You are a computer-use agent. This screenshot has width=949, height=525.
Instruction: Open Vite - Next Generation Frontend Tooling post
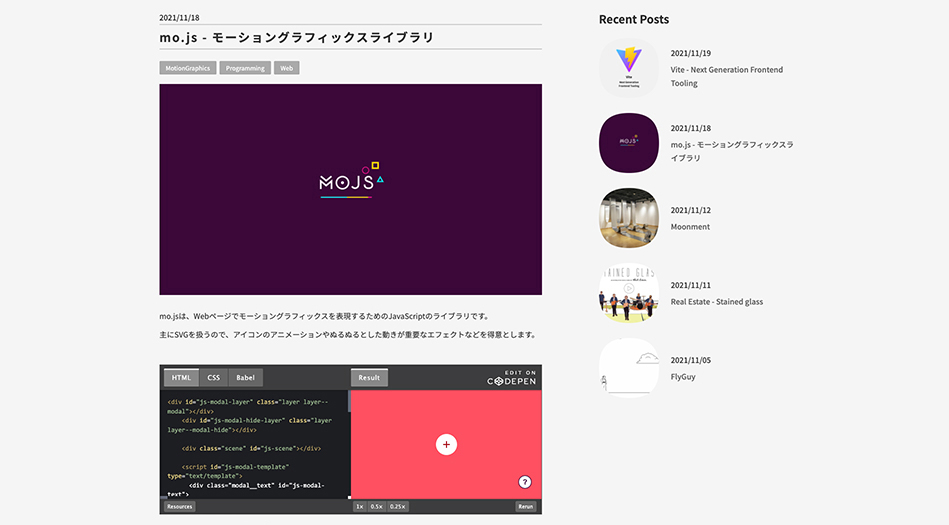(x=726, y=76)
